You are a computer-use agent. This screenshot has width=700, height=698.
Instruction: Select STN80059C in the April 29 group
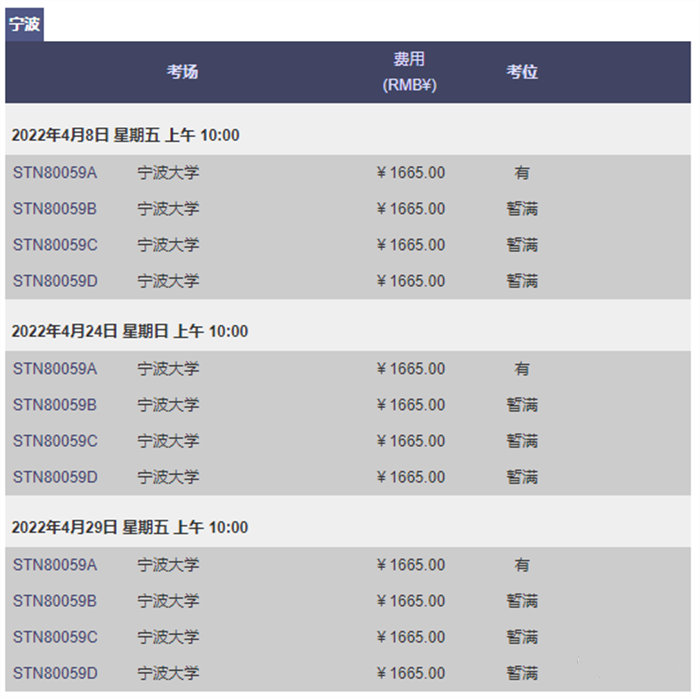pyautogui.click(x=55, y=637)
